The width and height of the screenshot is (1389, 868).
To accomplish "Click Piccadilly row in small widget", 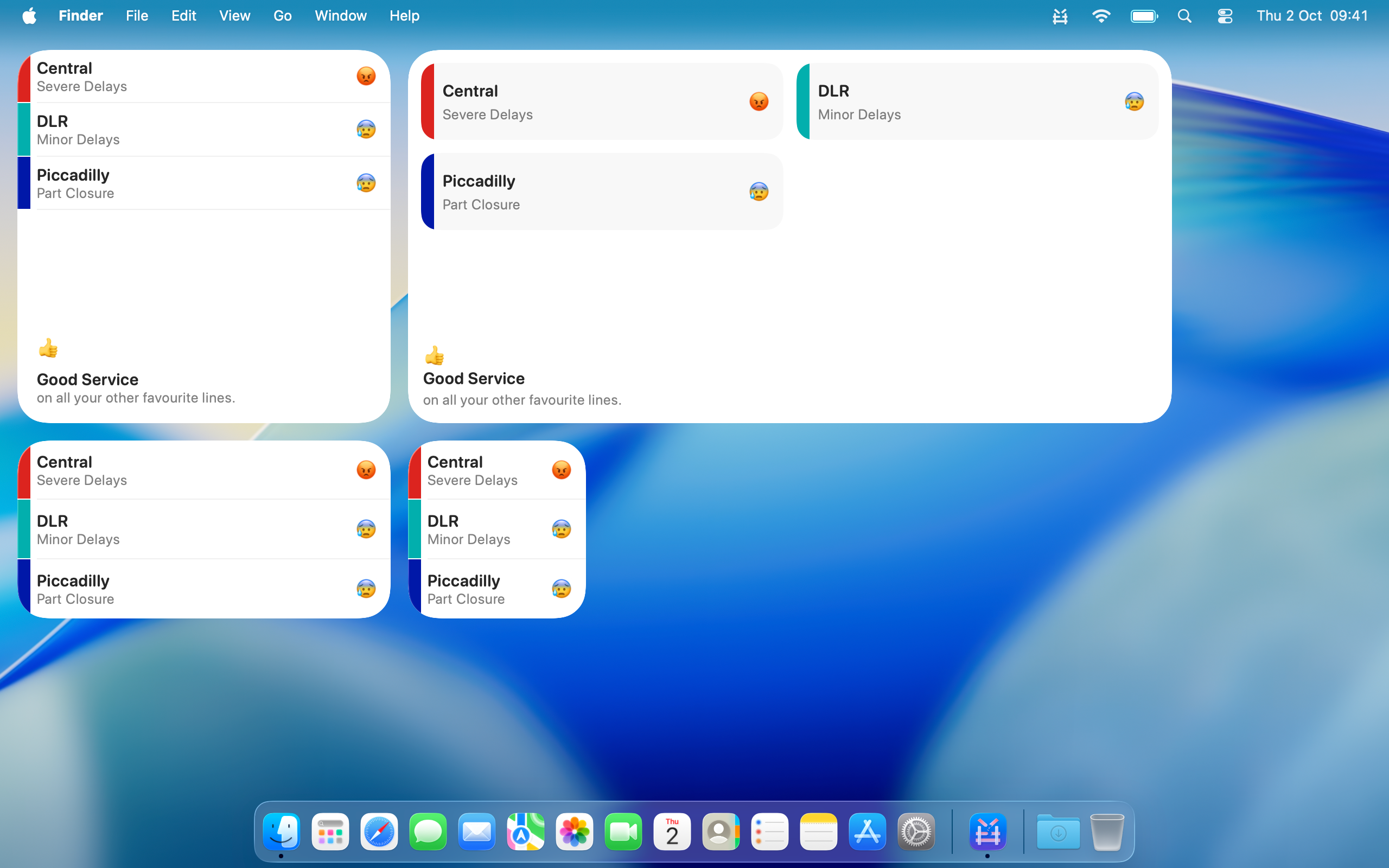I will (x=496, y=589).
